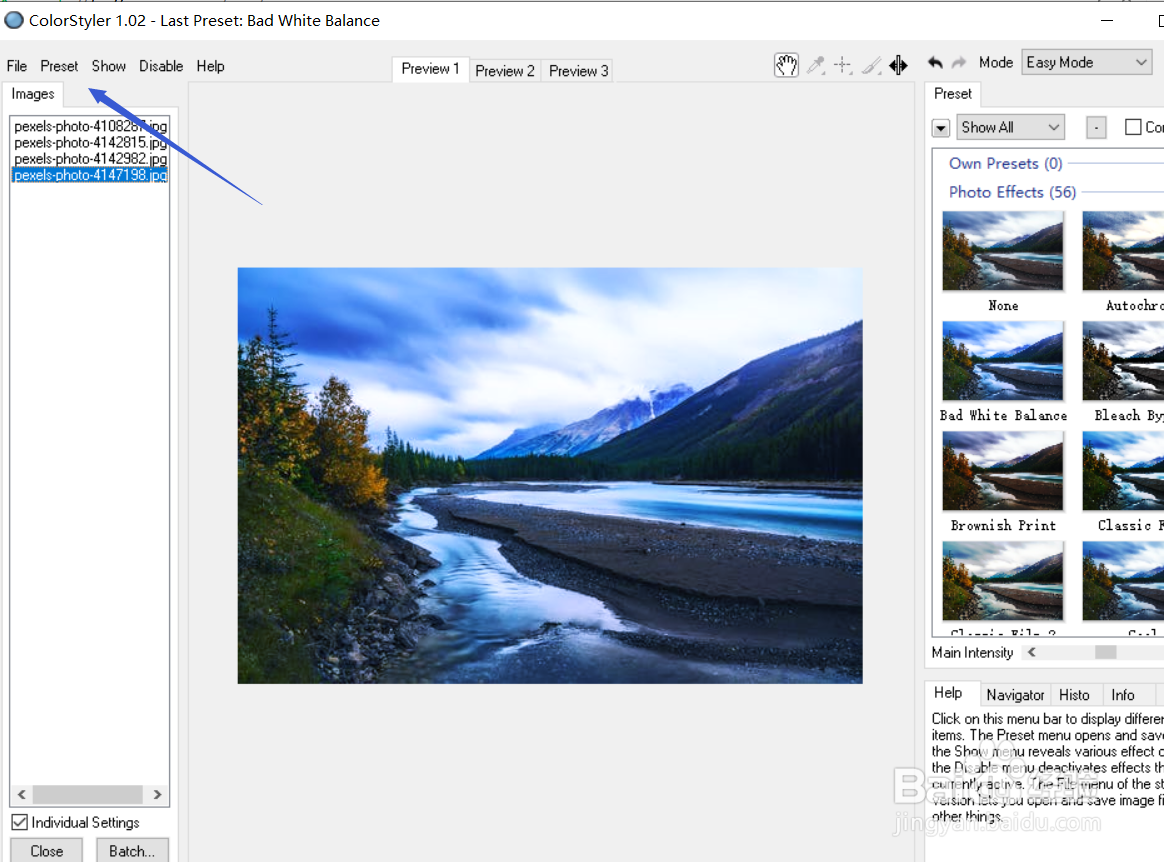Viewport: 1164px width, 862px height.
Task: Select the Preset panel tab
Action: pos(952,94)
